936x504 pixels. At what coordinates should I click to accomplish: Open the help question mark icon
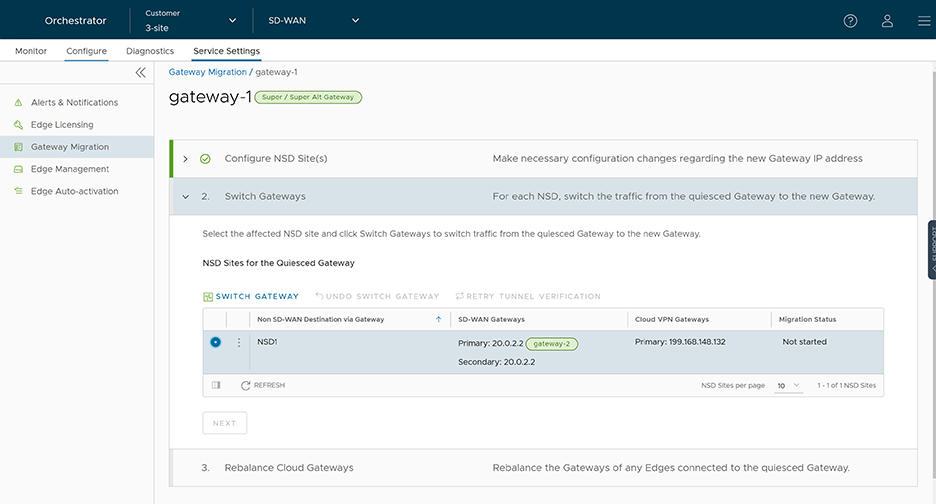click(x=850, y=20)
